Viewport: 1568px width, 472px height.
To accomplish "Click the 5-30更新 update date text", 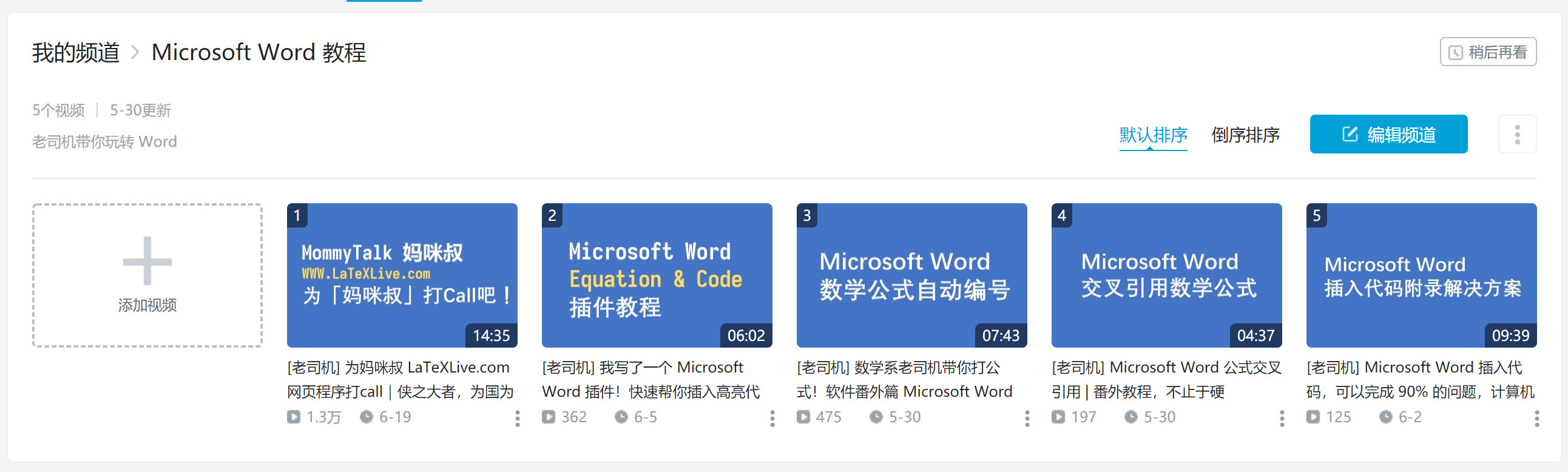I will [141, 110].
